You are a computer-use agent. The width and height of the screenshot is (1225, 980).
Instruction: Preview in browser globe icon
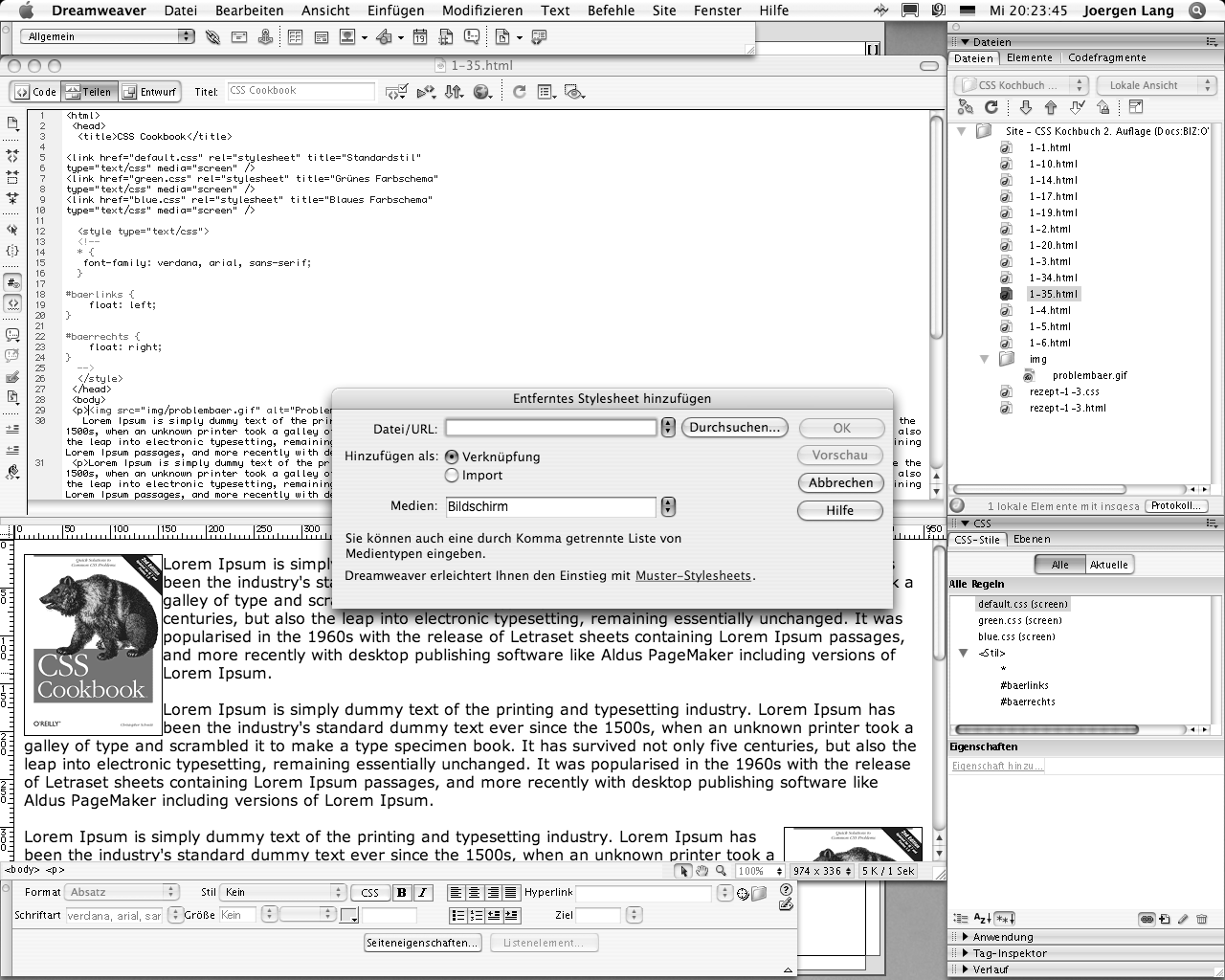click(x=482, y=92)
